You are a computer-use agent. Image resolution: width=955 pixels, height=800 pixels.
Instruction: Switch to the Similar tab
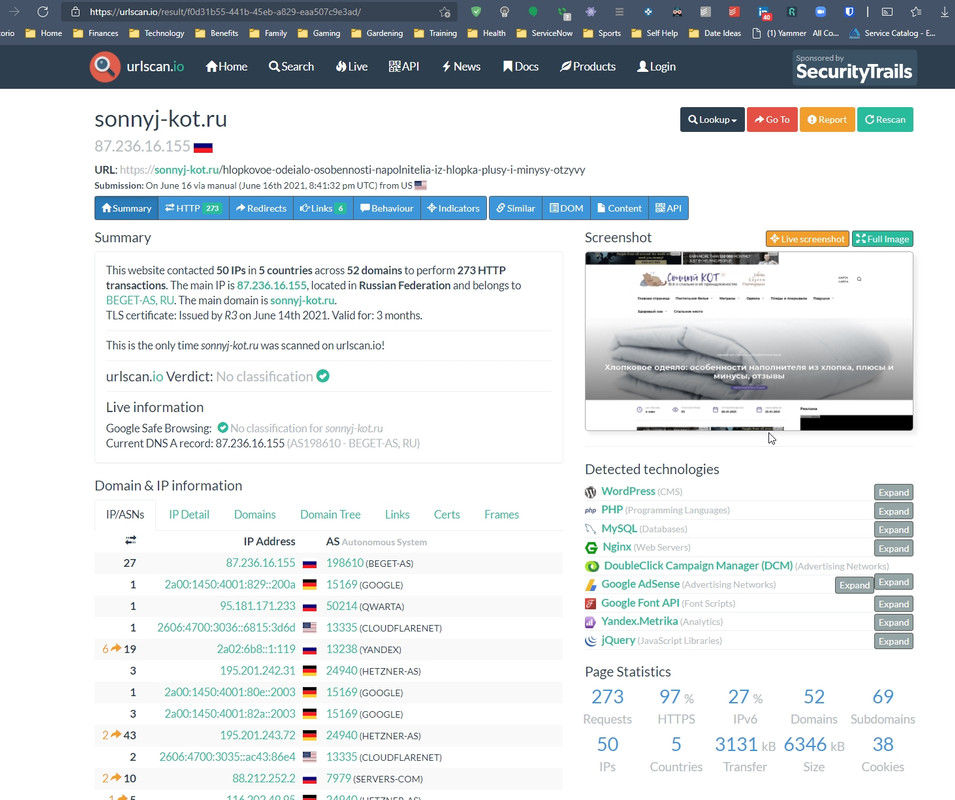pos(515,208)
